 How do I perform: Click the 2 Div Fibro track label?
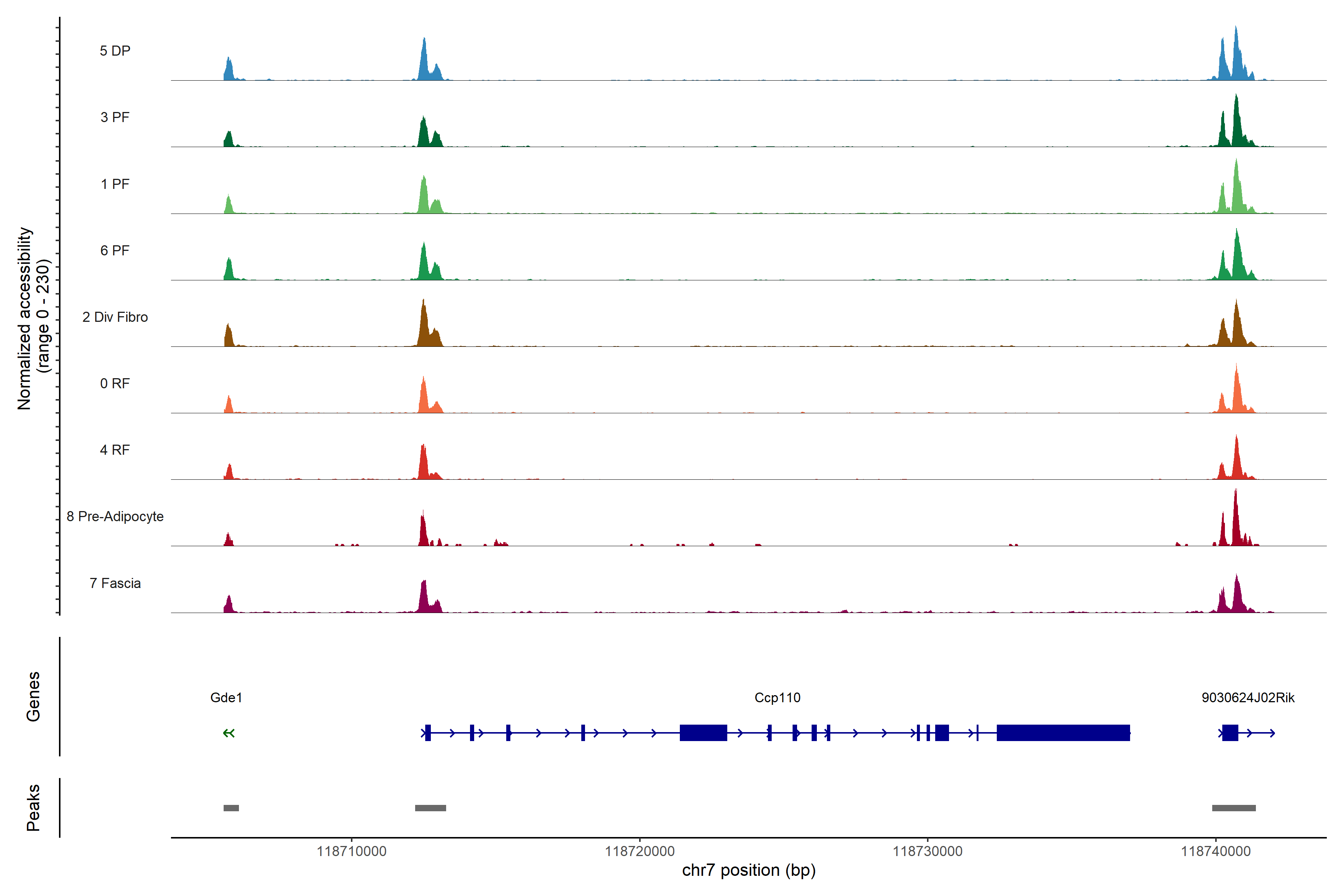[x=115, y=317]
